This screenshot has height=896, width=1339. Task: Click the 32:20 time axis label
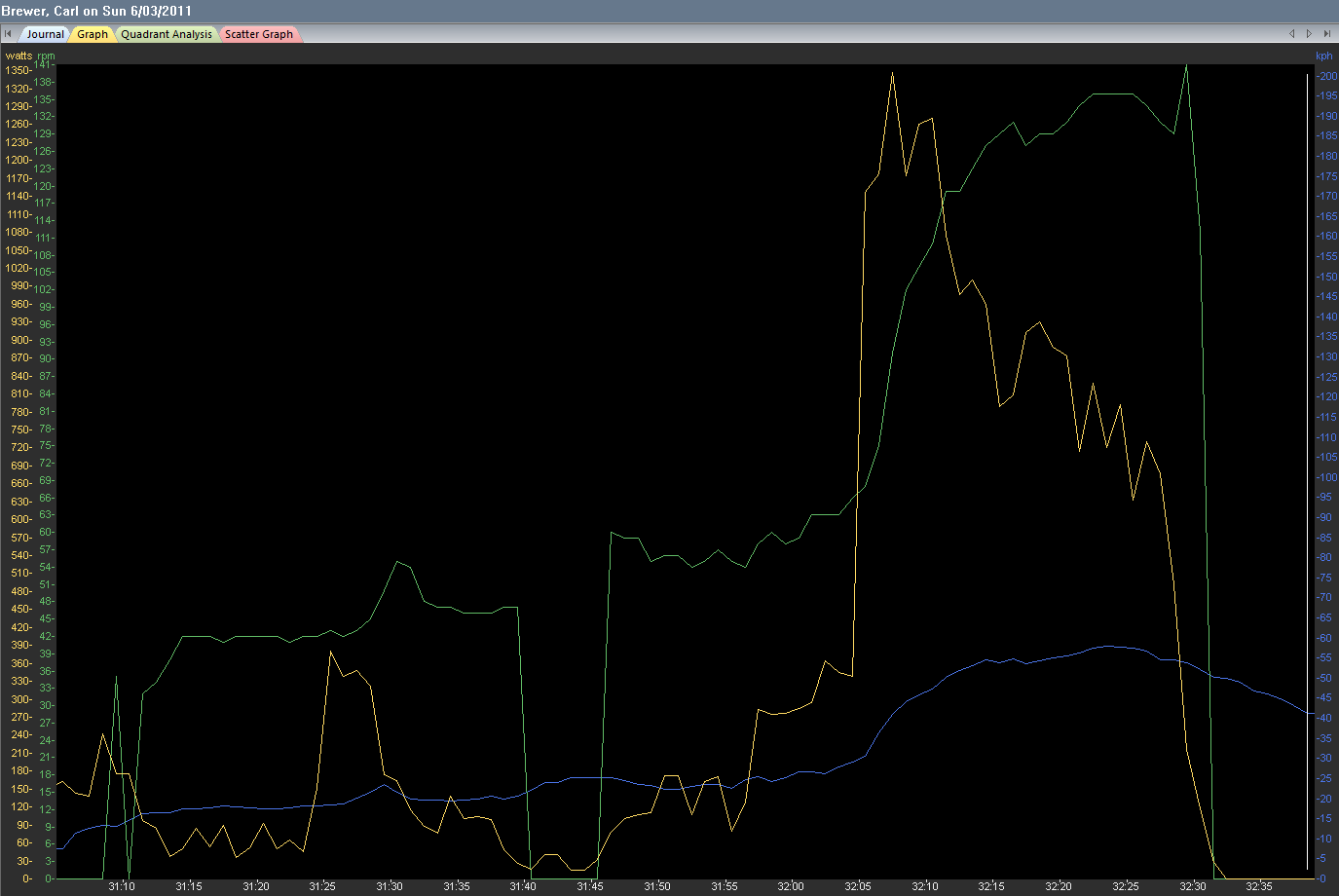1059,886
